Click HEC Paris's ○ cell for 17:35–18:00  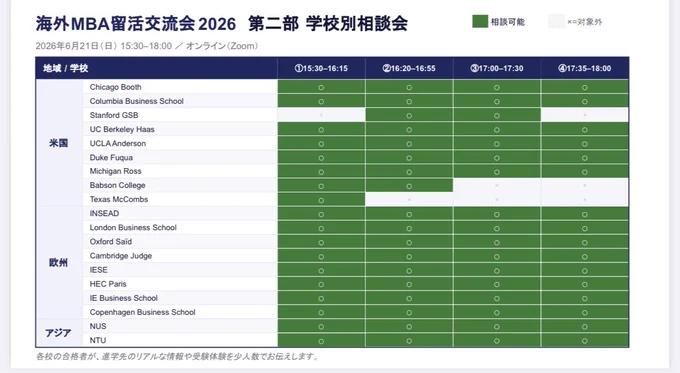585,284
